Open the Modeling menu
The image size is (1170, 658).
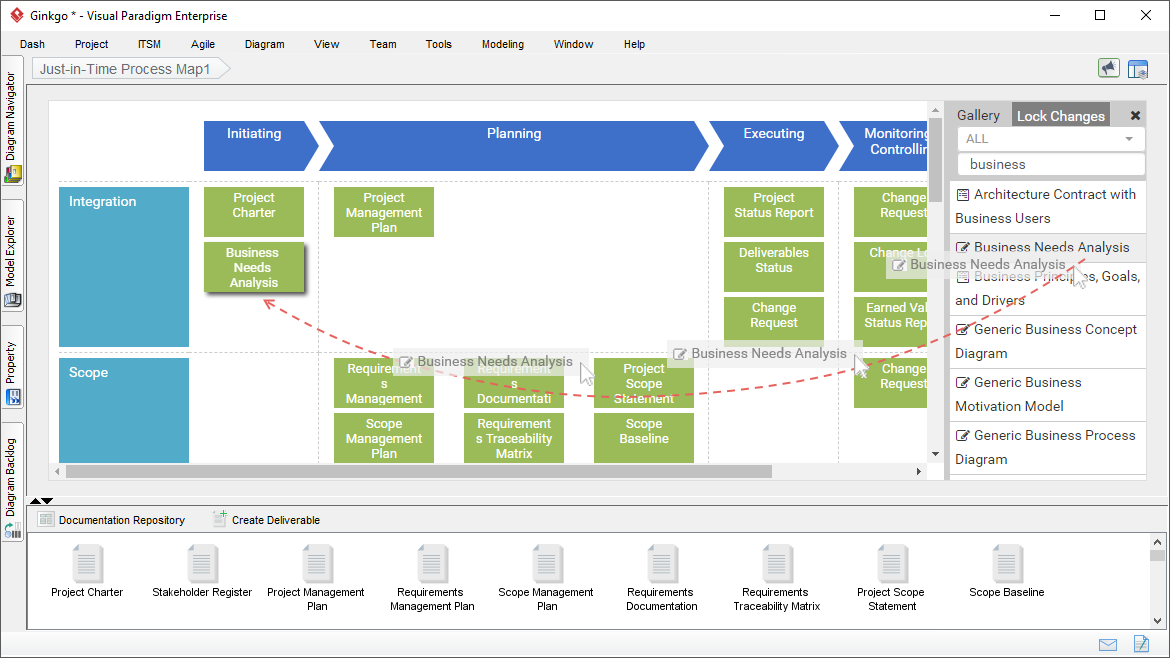click(502, 44)
